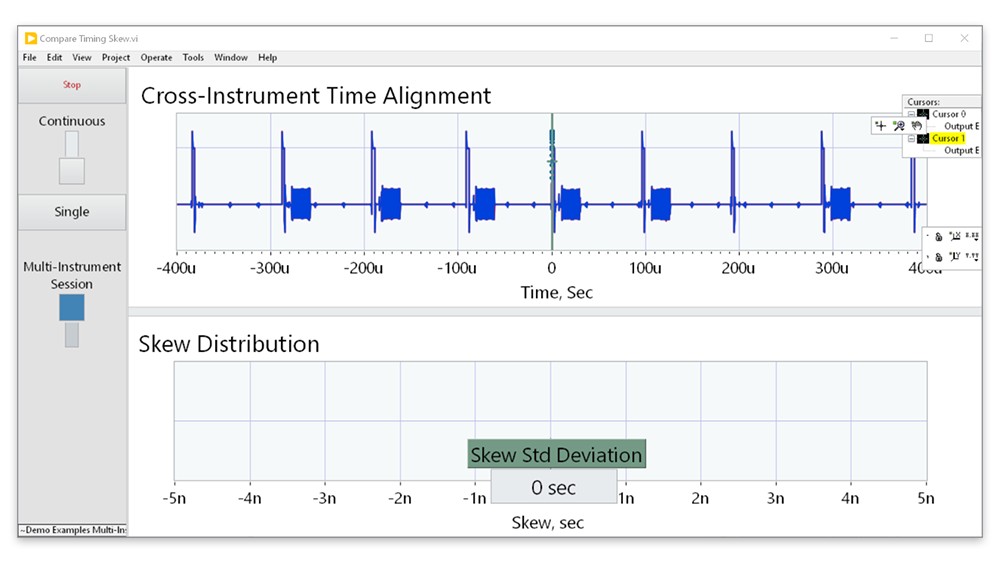Click the 0 sec skew deviation field
The width and height of the screenshot is (1000, 563).
tap(553, 488)
